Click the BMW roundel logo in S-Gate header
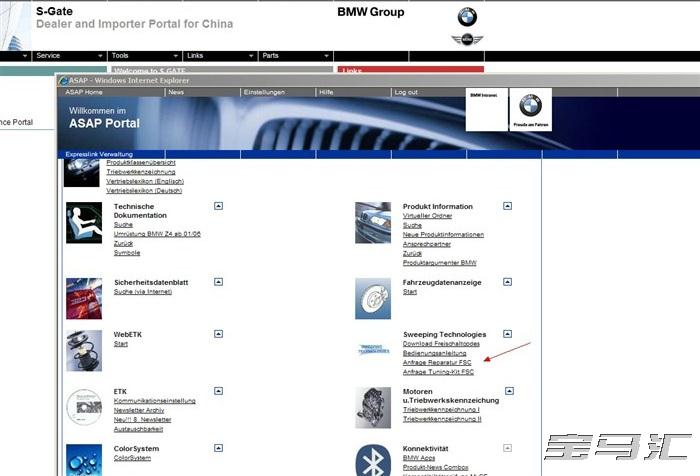The width and height of the screenshot is (700, 476). 467,17
